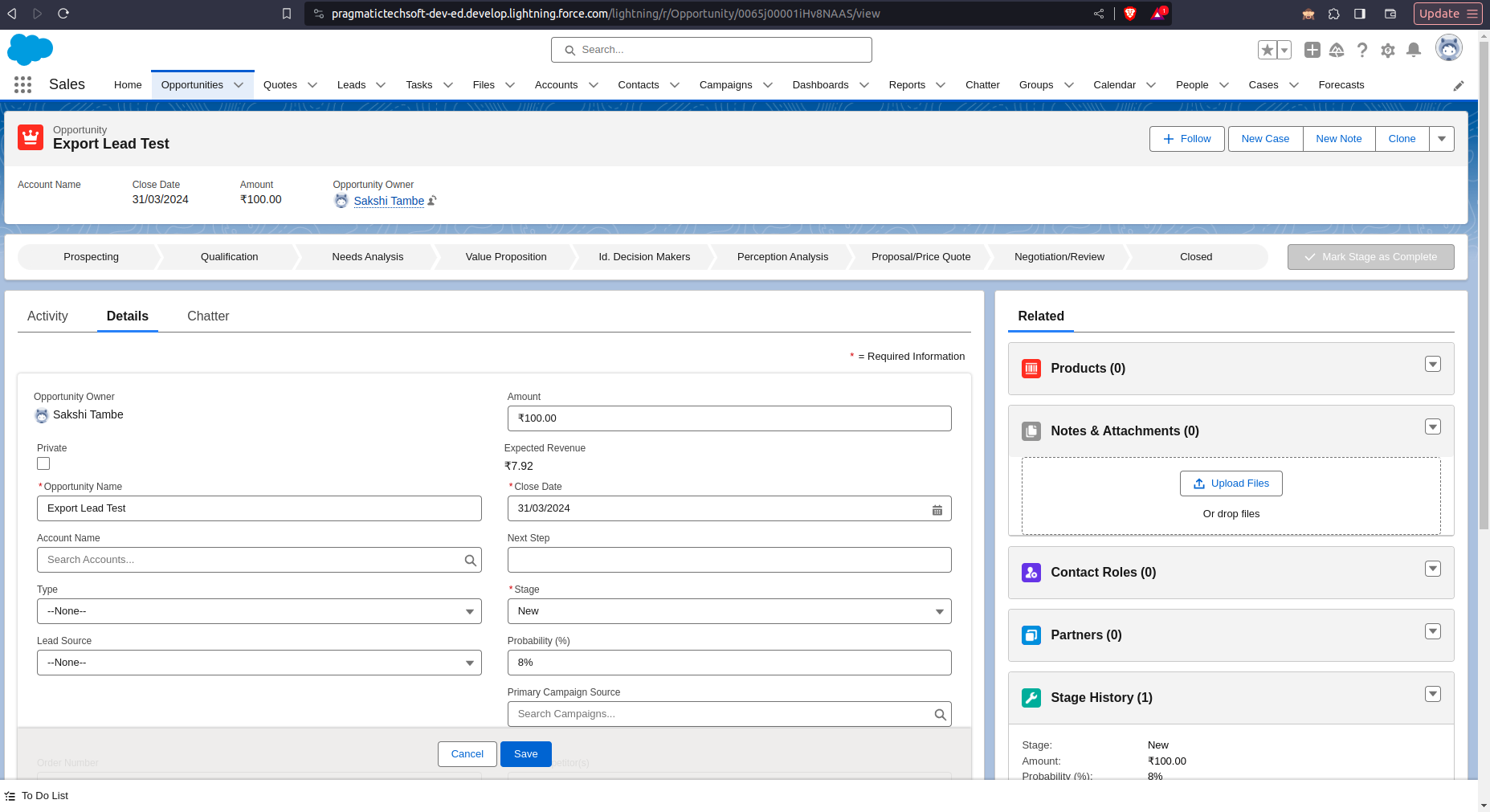This screenshot has width=1490, height=812.
Task: Open the browser extensions puzzle icon
Action: pyautogui.click(x=1334, y=14)
